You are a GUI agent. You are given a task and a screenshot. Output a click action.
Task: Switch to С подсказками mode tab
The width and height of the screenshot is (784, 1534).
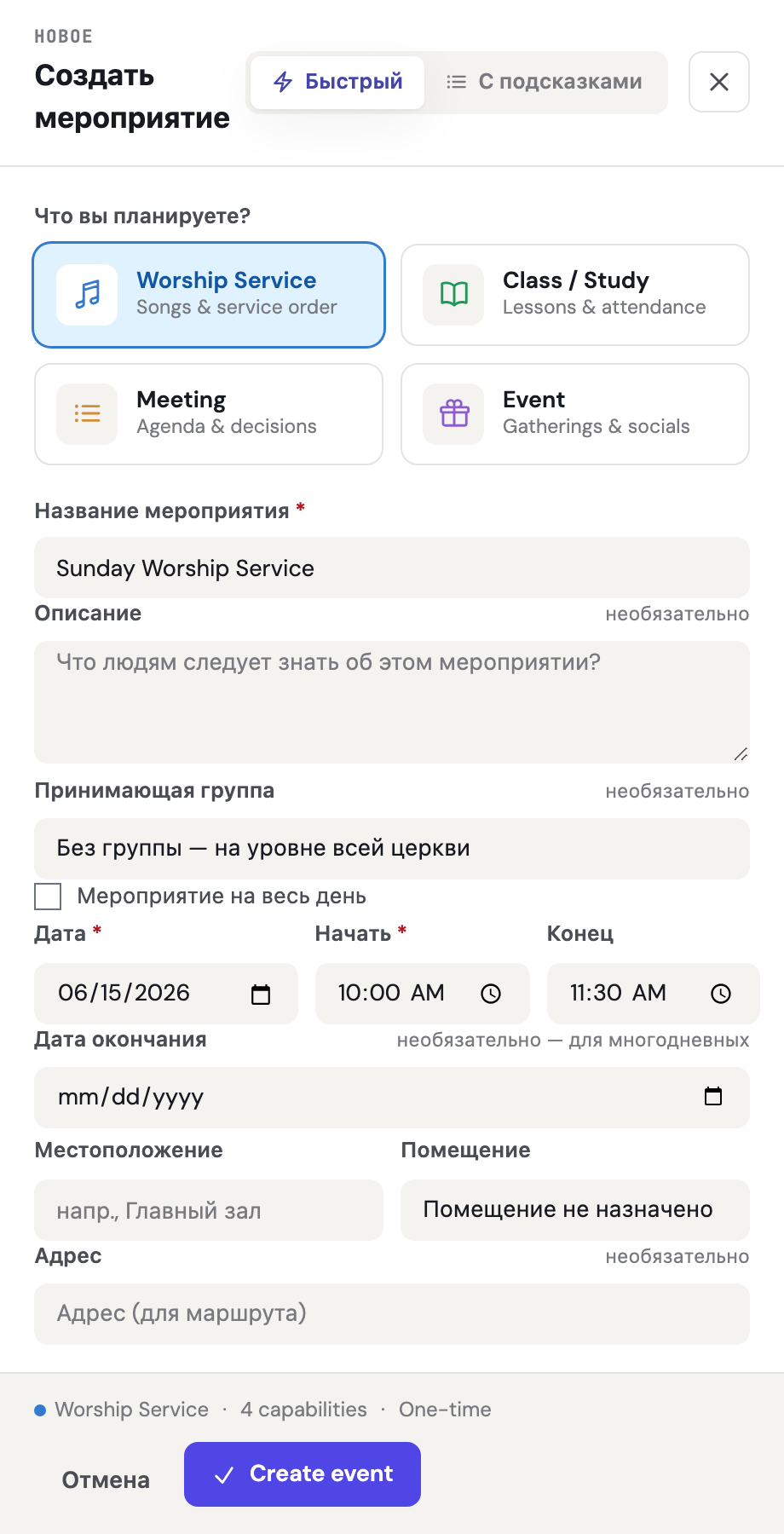pyautogui.click(x=545, y=82)
